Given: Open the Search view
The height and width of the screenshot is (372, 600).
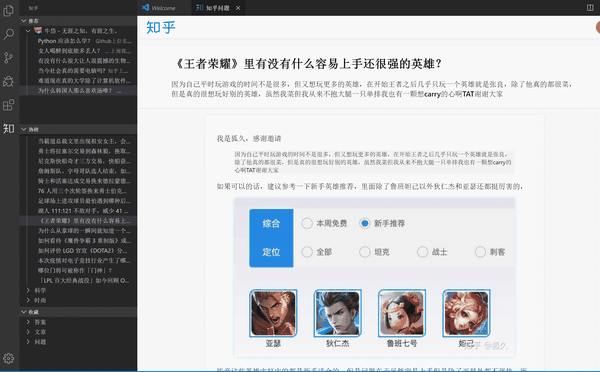Looking at the screenshot, I should coord(8,34).
